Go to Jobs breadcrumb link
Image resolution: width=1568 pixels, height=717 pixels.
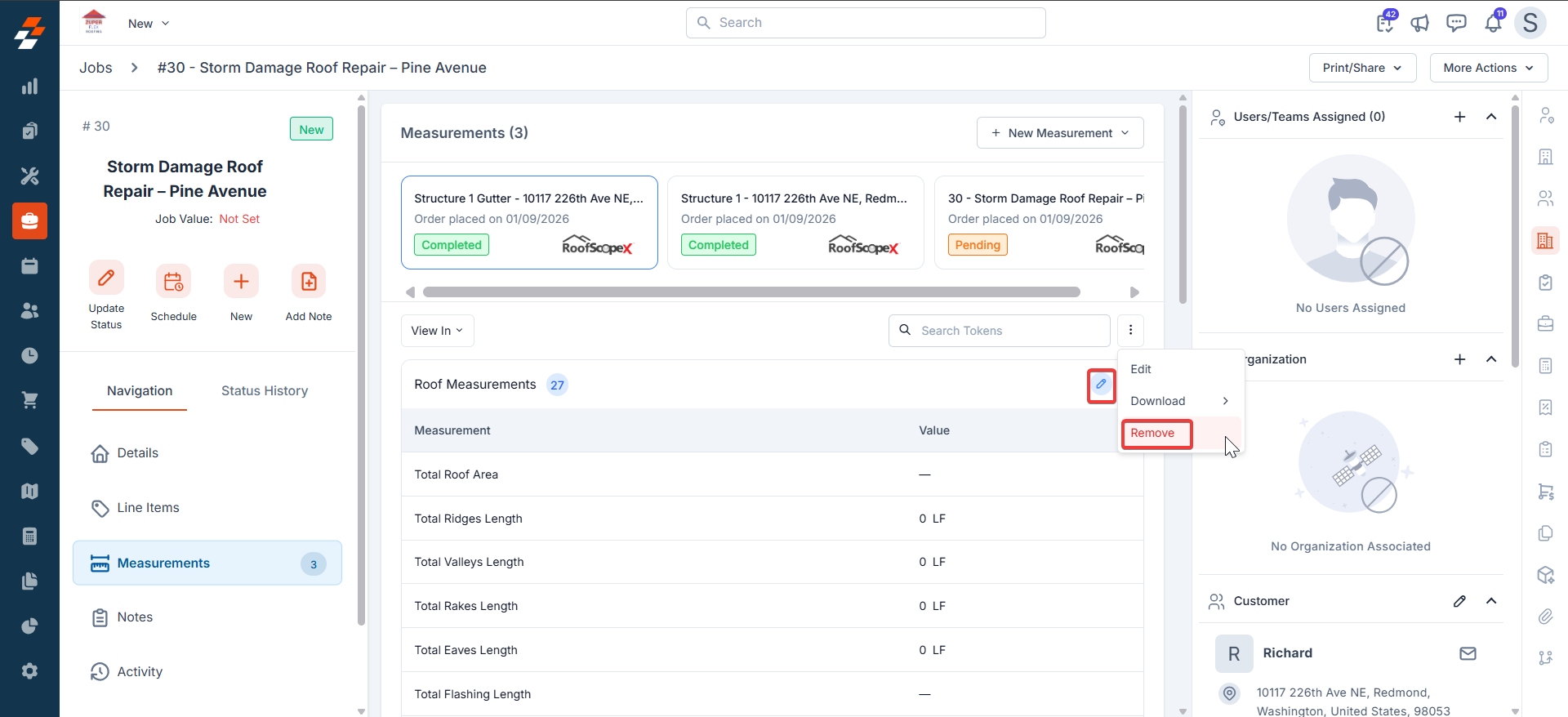pos(96,68)
